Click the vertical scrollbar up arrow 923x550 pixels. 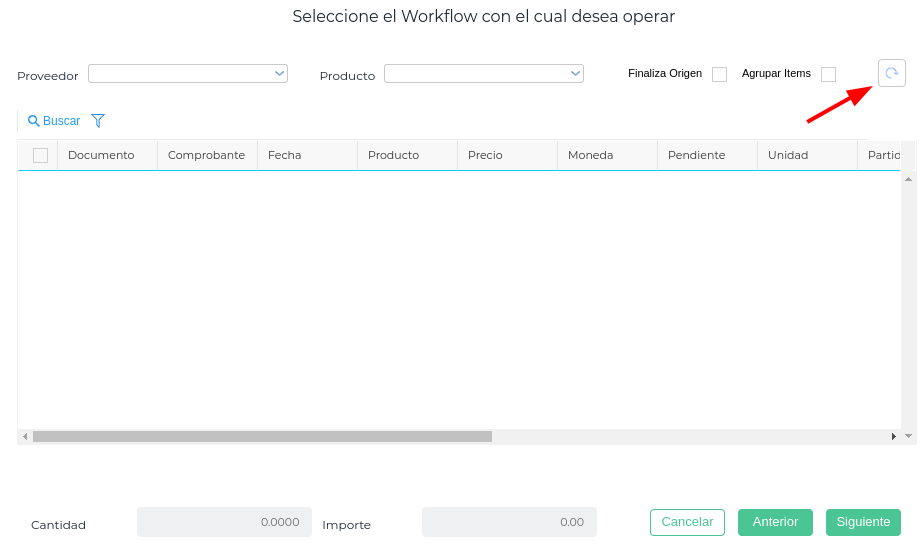pyautogui.click(x=908, y=179)
